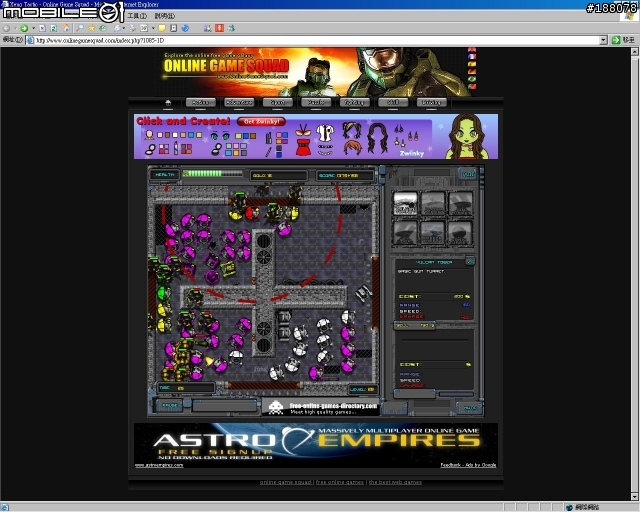The width and height of the screenshot is (640, 512).
Task: Pause the game with the Pause button
Action: (x=170, y=405)
